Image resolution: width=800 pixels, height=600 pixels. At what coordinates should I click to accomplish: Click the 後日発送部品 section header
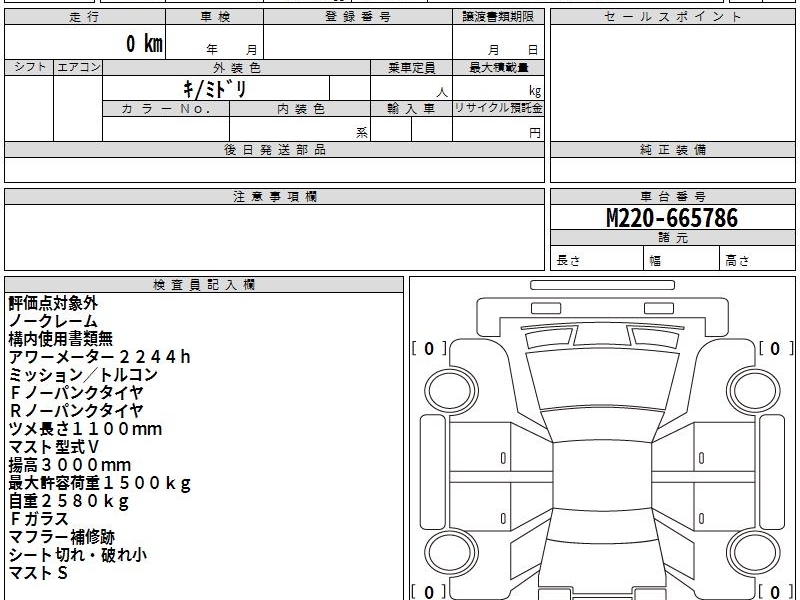[274, 149]
